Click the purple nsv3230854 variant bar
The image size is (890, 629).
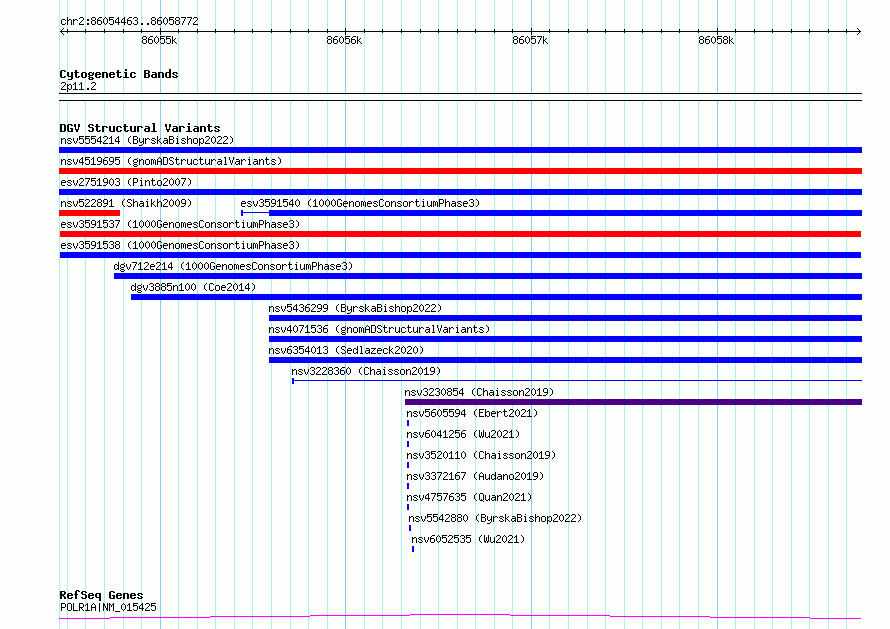pyautogui.click(x=633, y=402)
